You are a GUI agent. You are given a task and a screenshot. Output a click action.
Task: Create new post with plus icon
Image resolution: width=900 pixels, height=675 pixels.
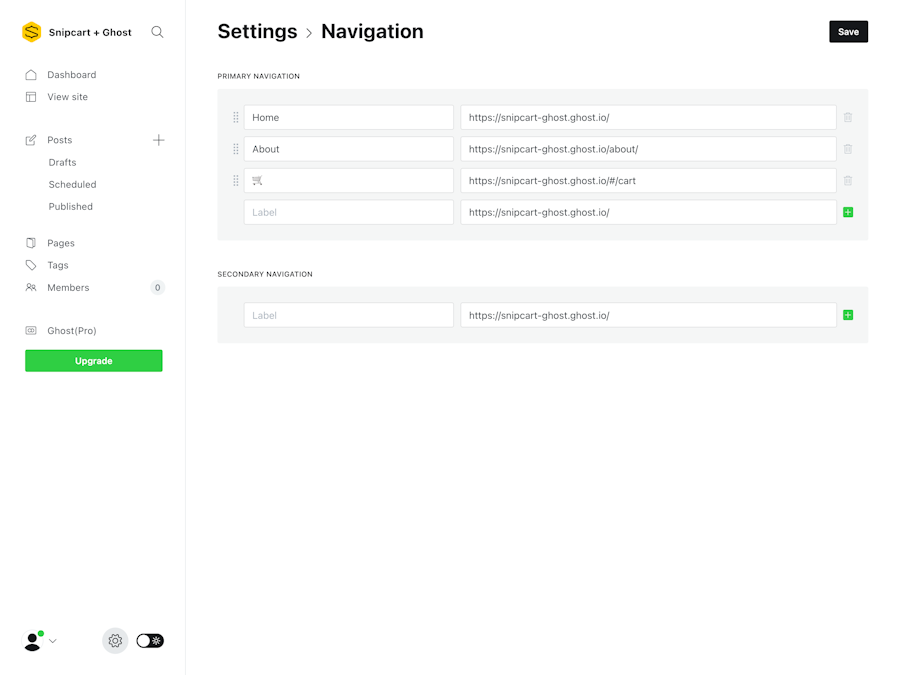(158, 140)
